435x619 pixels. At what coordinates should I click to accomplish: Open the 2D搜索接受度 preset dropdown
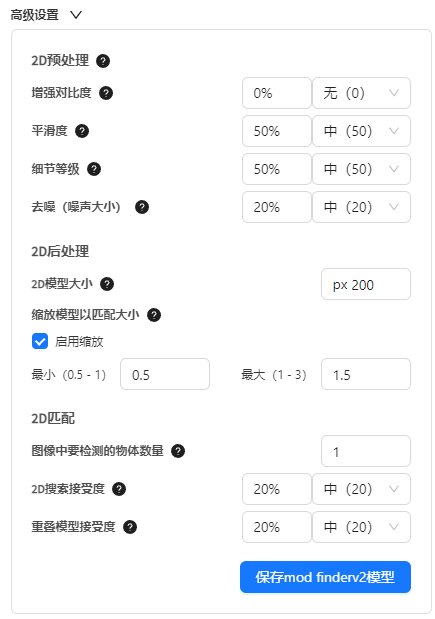coord(362,489)
